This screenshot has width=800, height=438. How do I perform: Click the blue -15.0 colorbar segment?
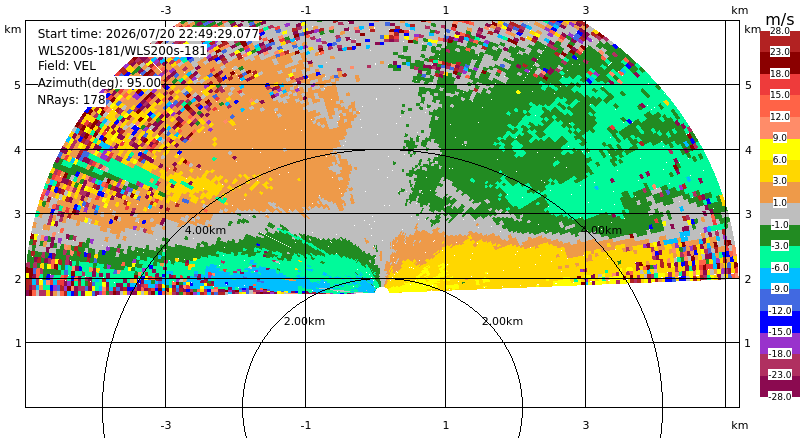click(x=780, y=321)
